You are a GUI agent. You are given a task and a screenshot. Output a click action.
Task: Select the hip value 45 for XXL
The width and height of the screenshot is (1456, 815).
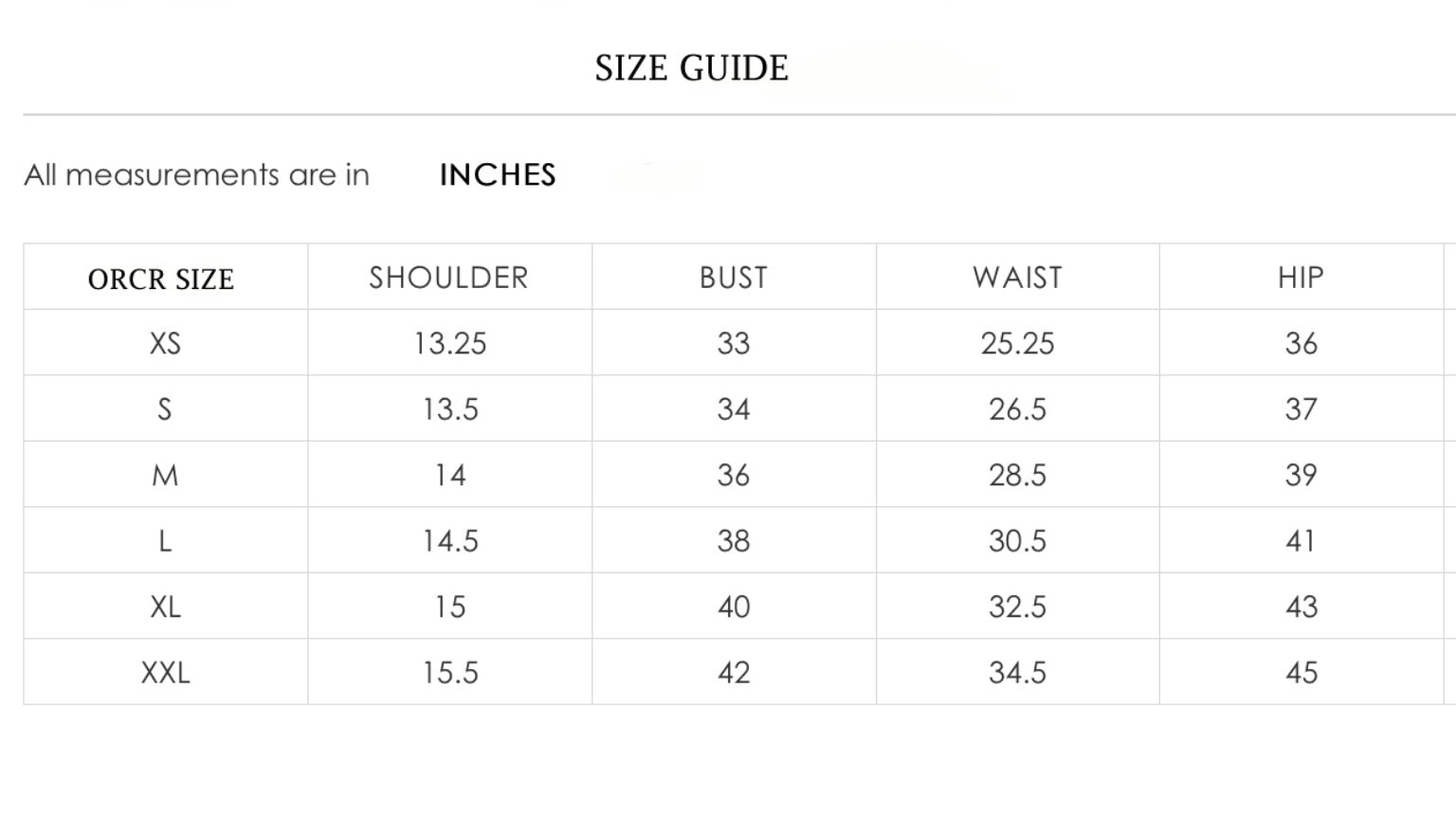[x=1301, y=673]
